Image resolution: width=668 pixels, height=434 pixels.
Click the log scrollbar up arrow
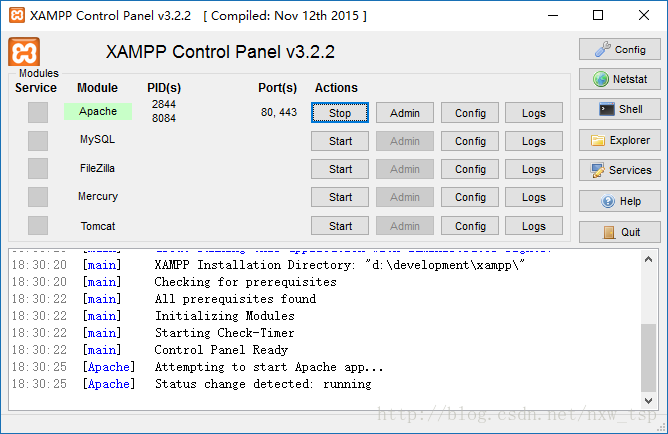point(648,259)
